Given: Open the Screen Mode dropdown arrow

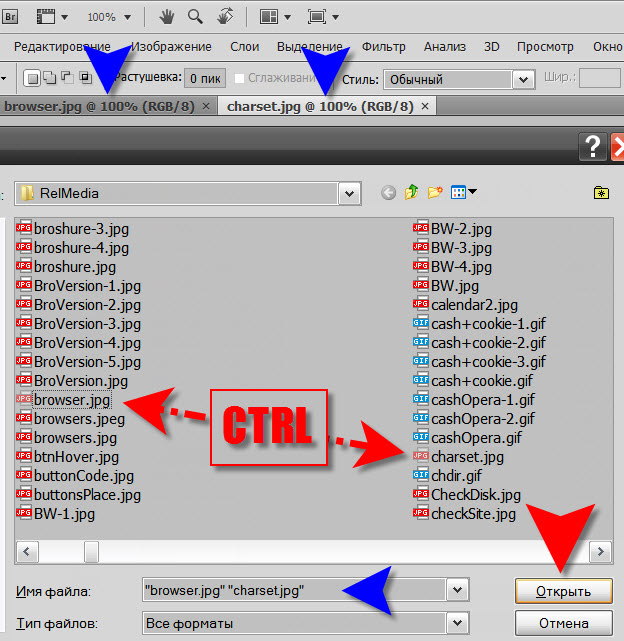Looking at the screenshot, I should [336, 17].
